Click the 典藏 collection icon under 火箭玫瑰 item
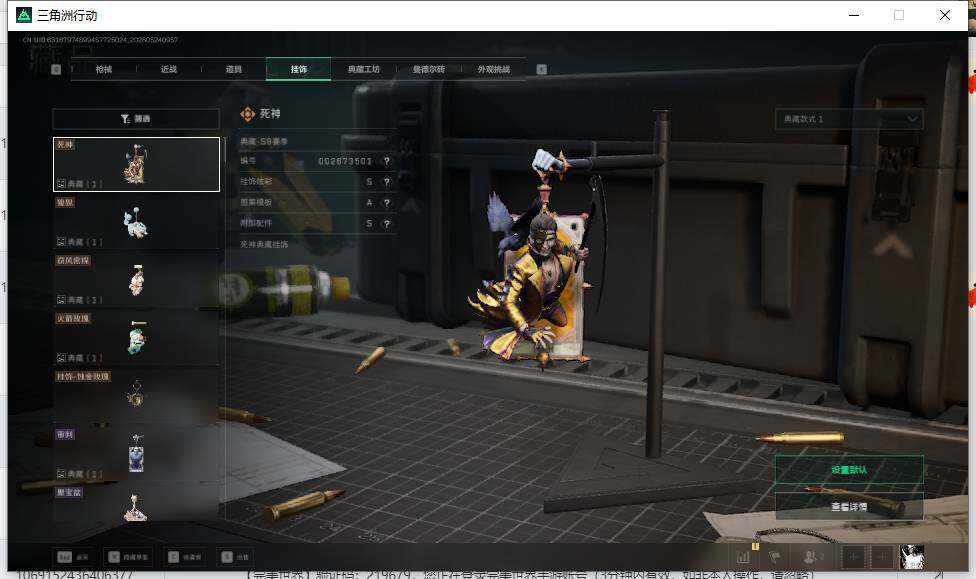 tap(61, 358)
